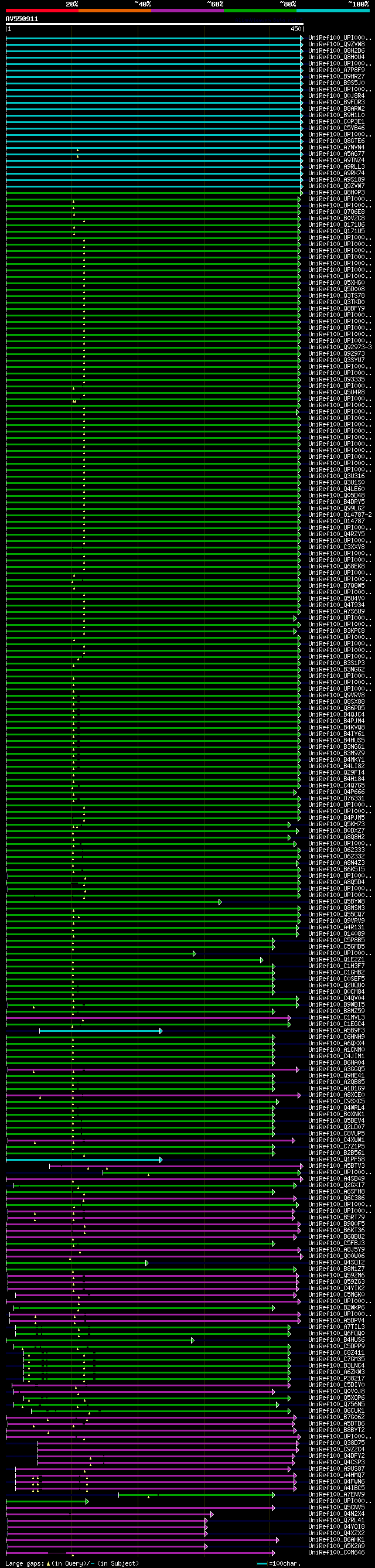Select hit label UniRef100_Q1E2Z1
The width and height of the screenshot is (375, 1568).
(x=337, y=960)
